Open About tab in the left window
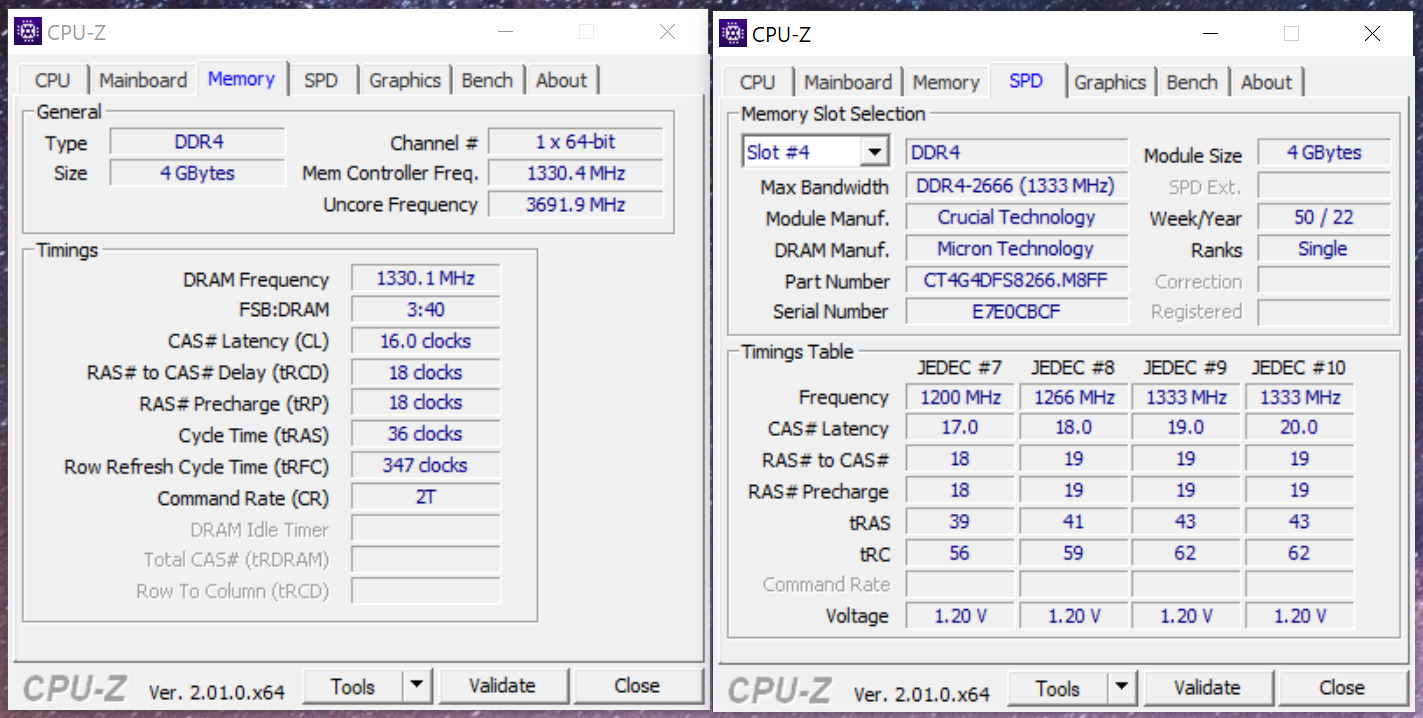 [561, 80]
